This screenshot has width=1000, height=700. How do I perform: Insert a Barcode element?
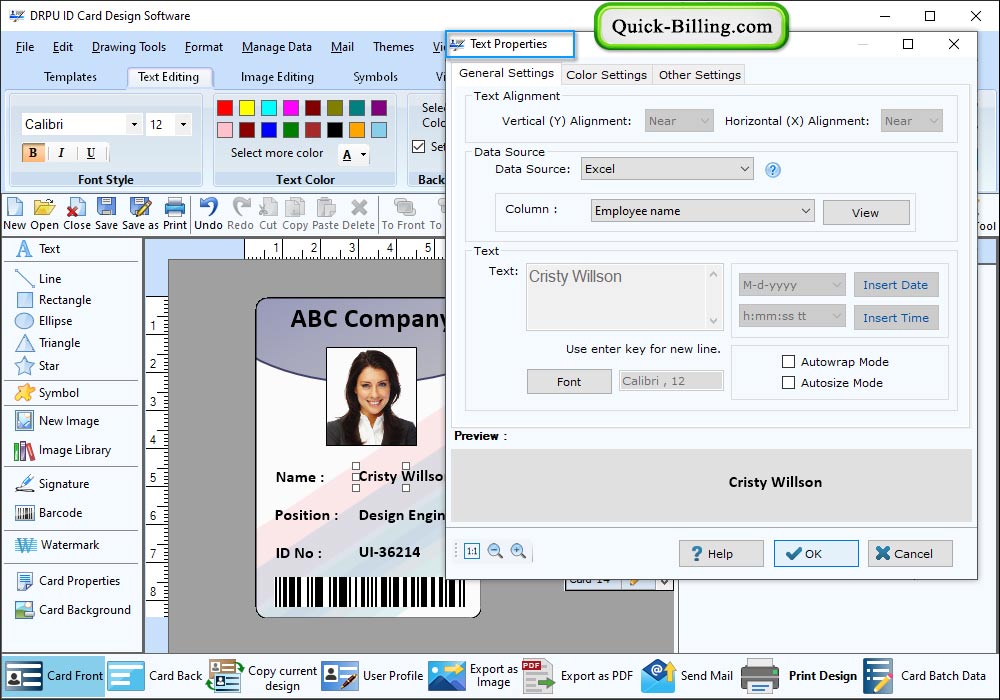pyautogui.click(x=49, y=513)
